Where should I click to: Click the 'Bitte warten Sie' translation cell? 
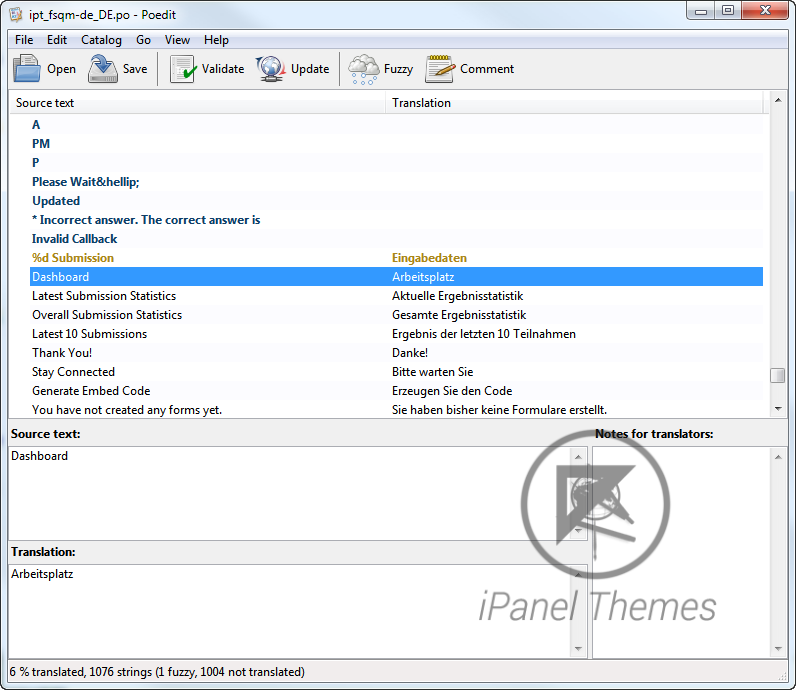click(433, 372)
